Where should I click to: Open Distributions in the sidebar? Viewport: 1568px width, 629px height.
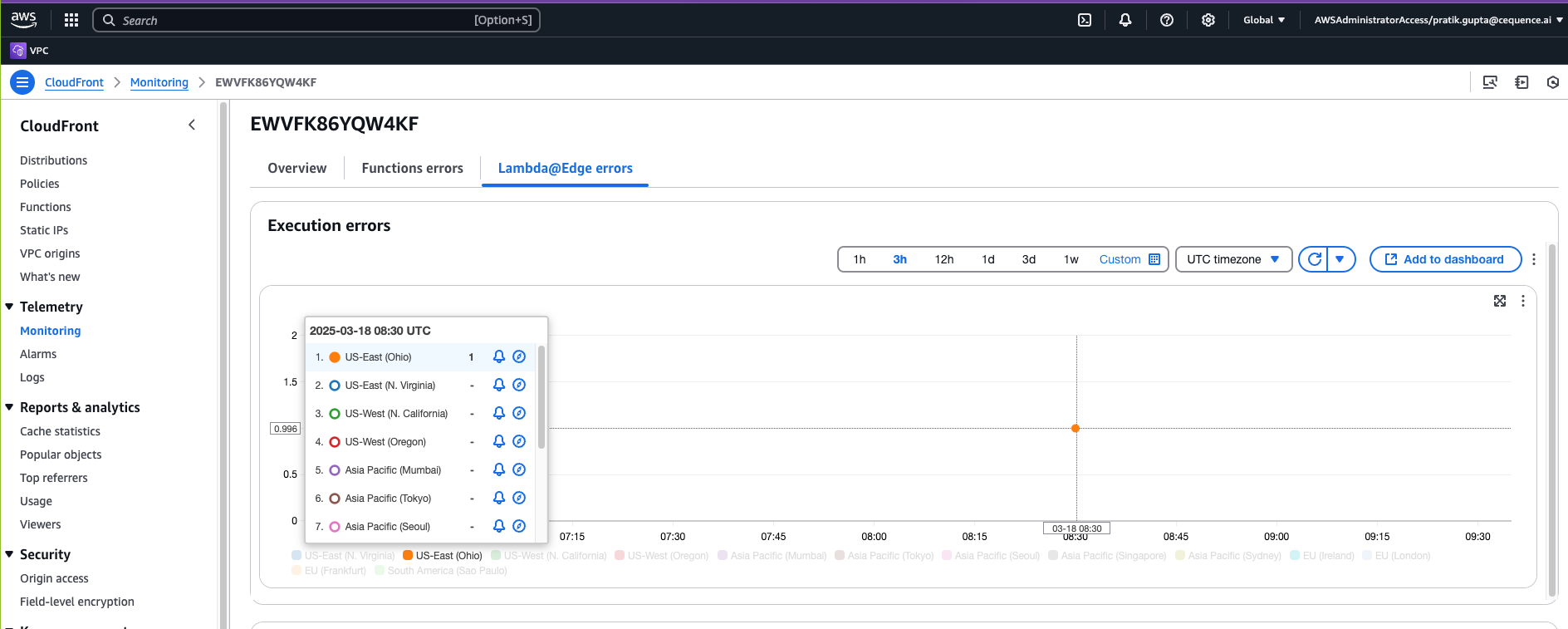(54, 160)
